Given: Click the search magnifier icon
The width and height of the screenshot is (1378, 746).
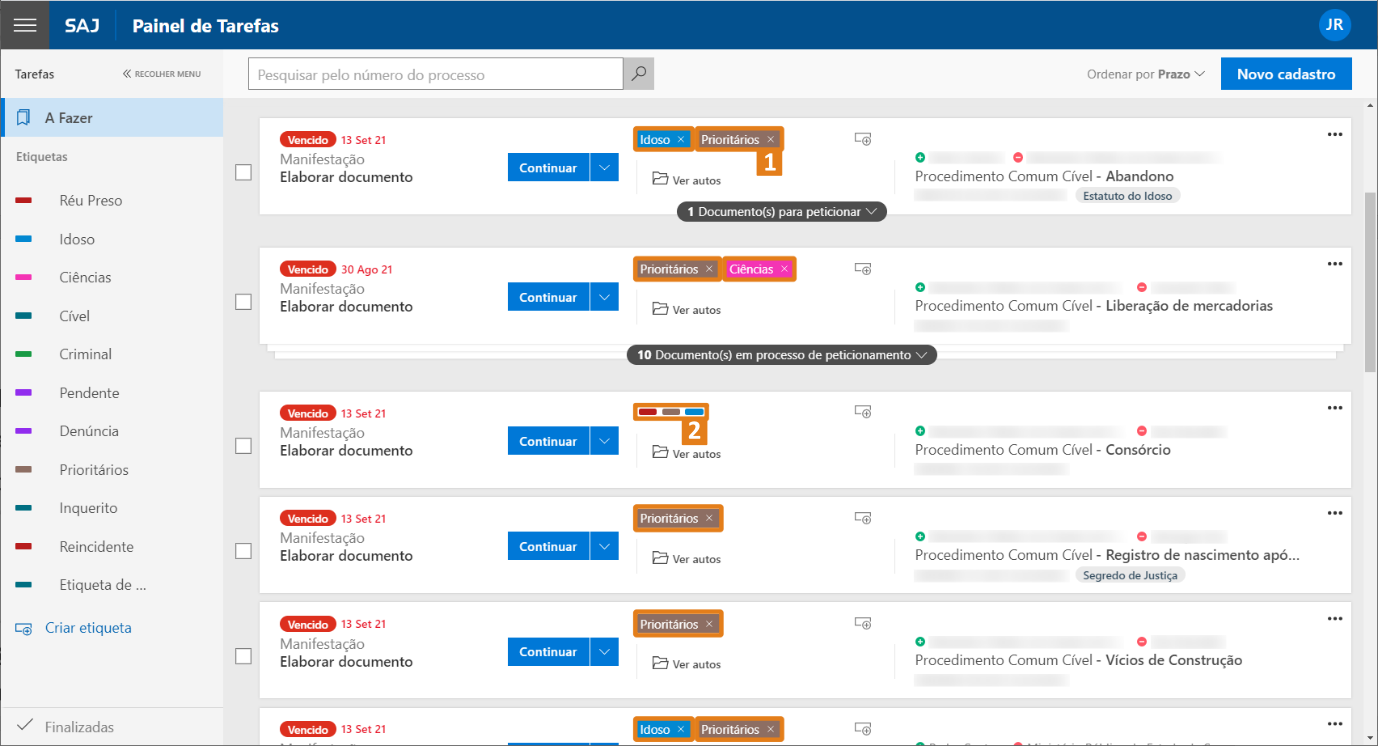Looking at the screenshot, I should [x=638, y=74].
